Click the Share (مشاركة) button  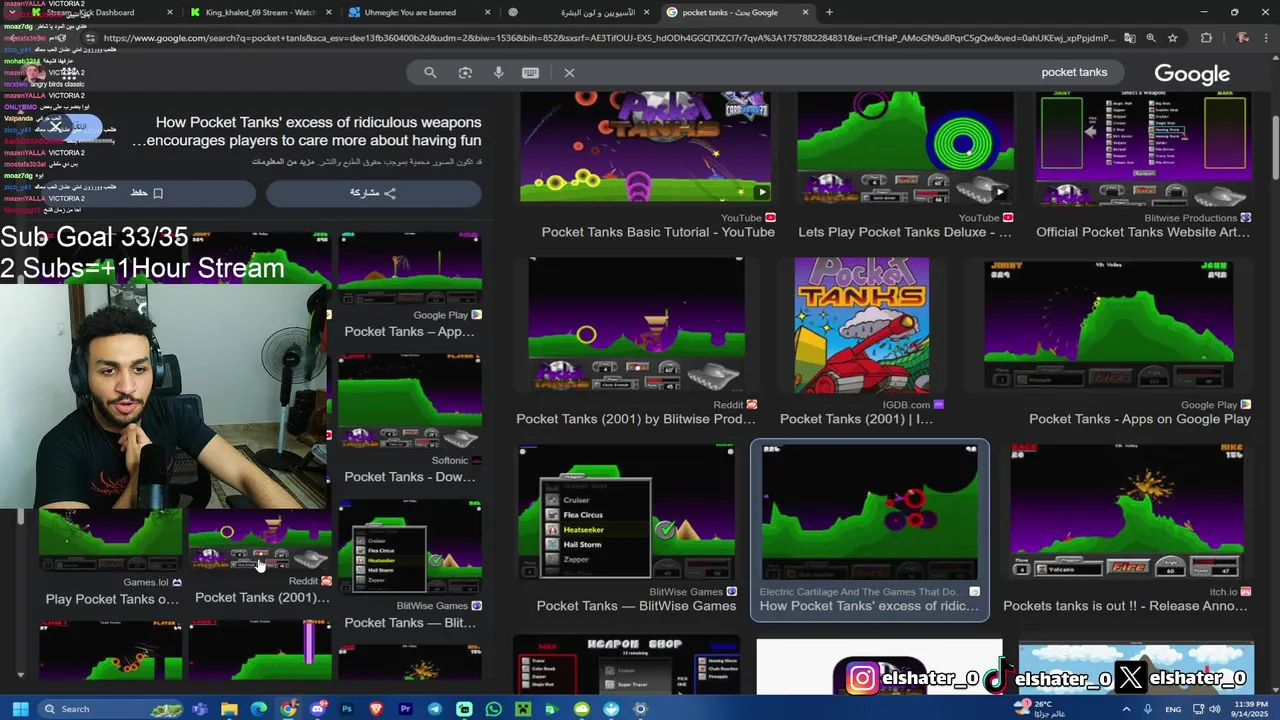click(x=373, y=193)
